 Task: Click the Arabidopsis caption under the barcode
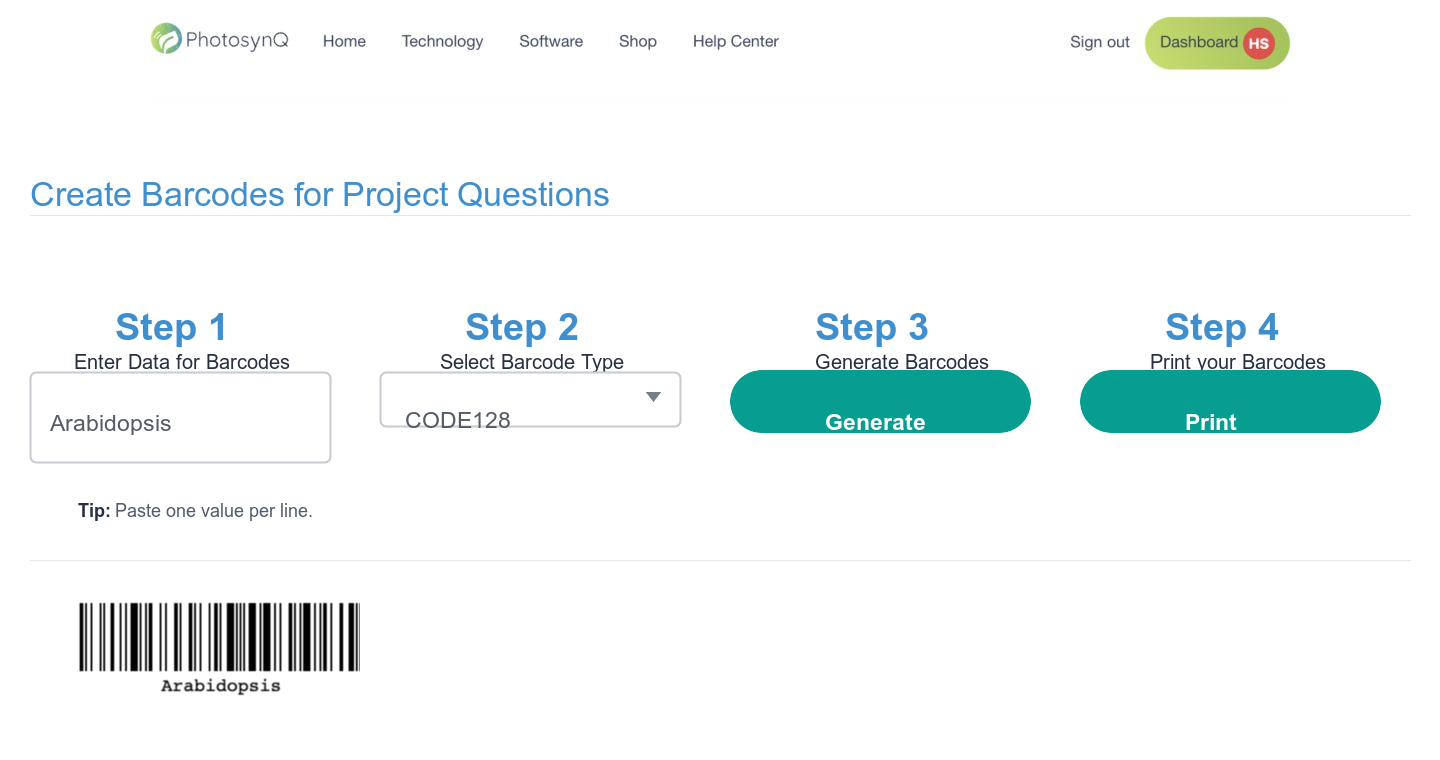[221, 686]
